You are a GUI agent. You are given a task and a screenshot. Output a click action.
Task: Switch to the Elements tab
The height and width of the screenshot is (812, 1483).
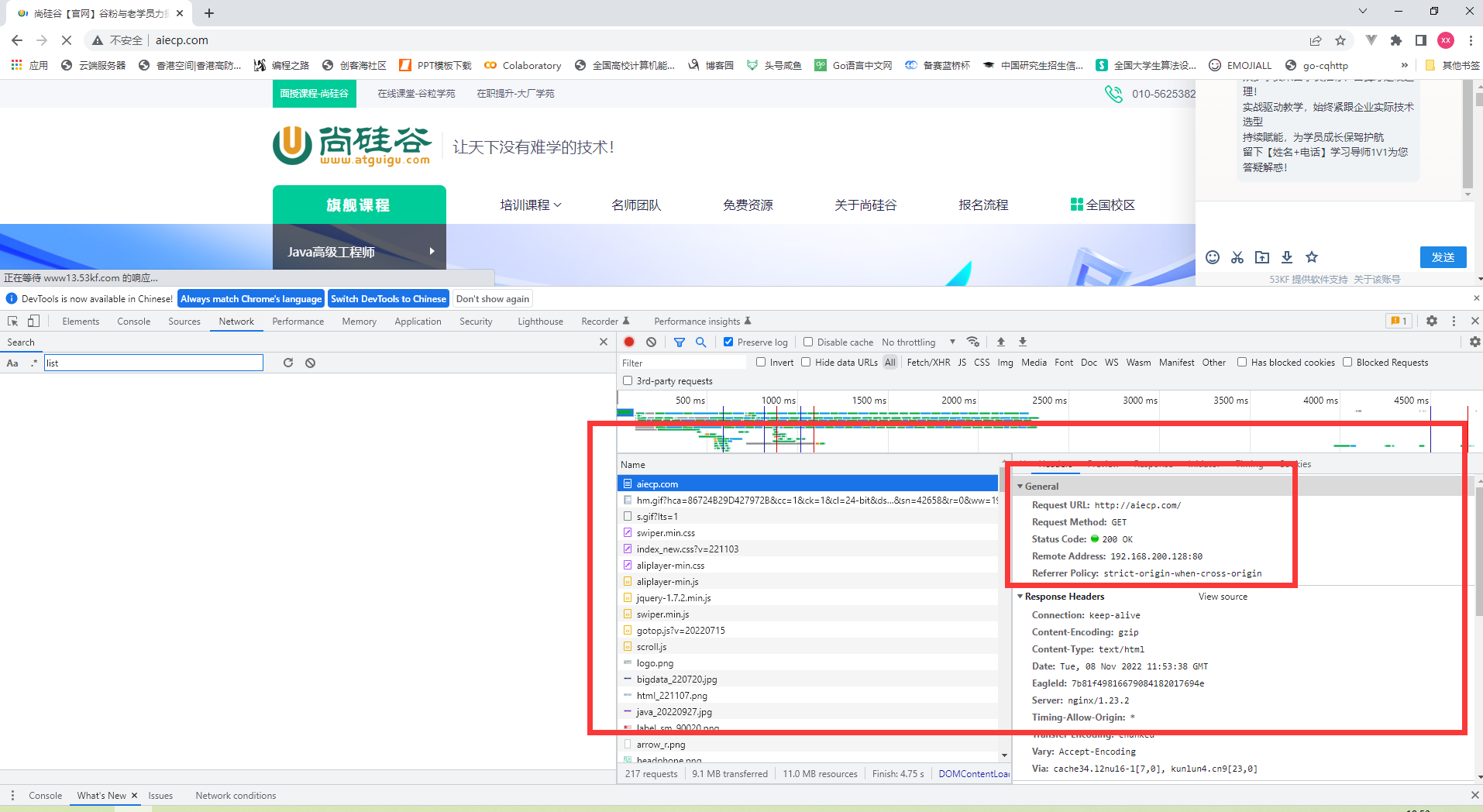pos(81,321)
